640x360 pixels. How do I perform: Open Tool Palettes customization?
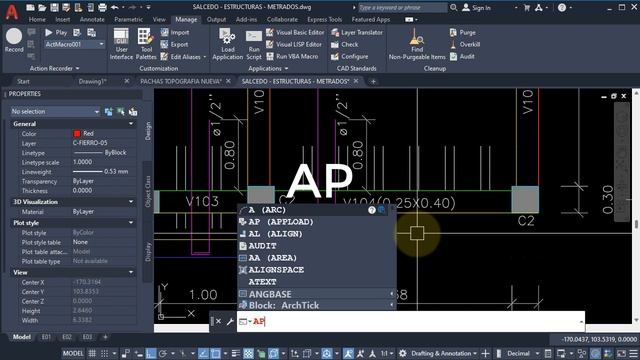[x=146, y=44]
